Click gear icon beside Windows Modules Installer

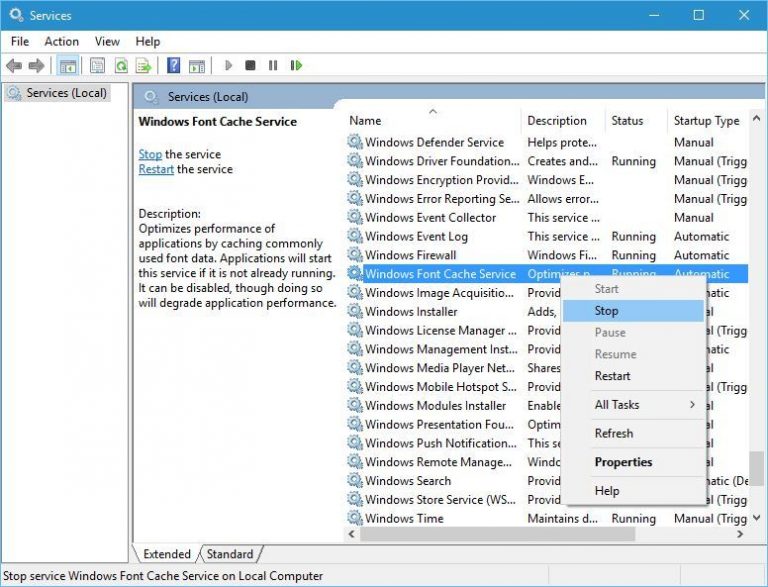point(355,405)
